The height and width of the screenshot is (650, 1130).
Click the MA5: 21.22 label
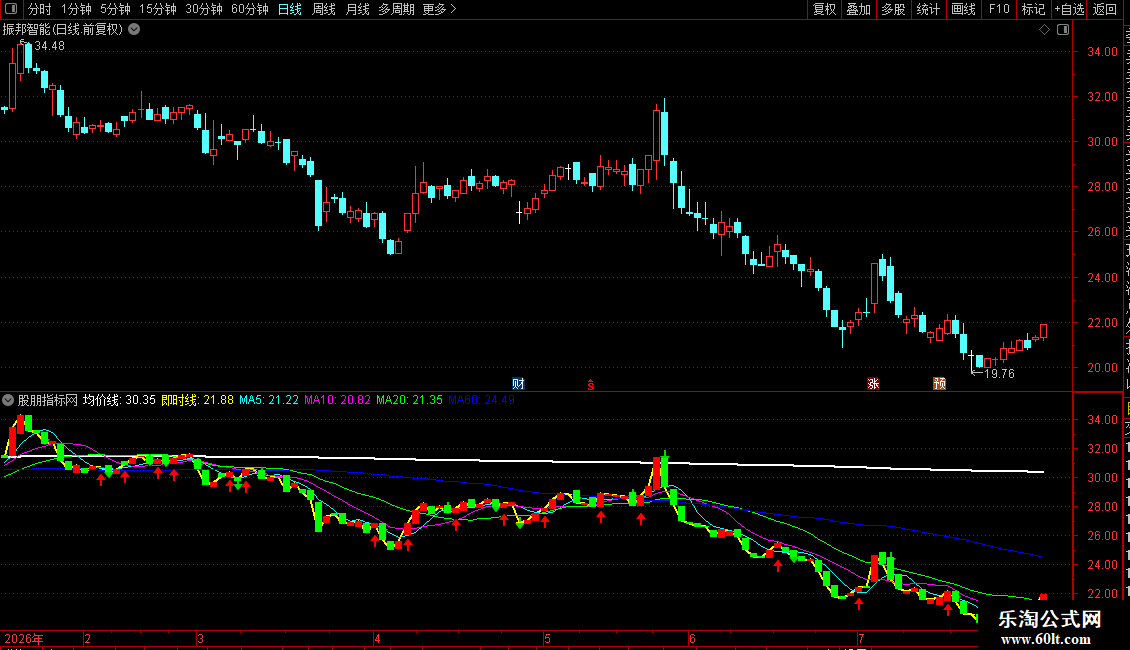point(269,400)
